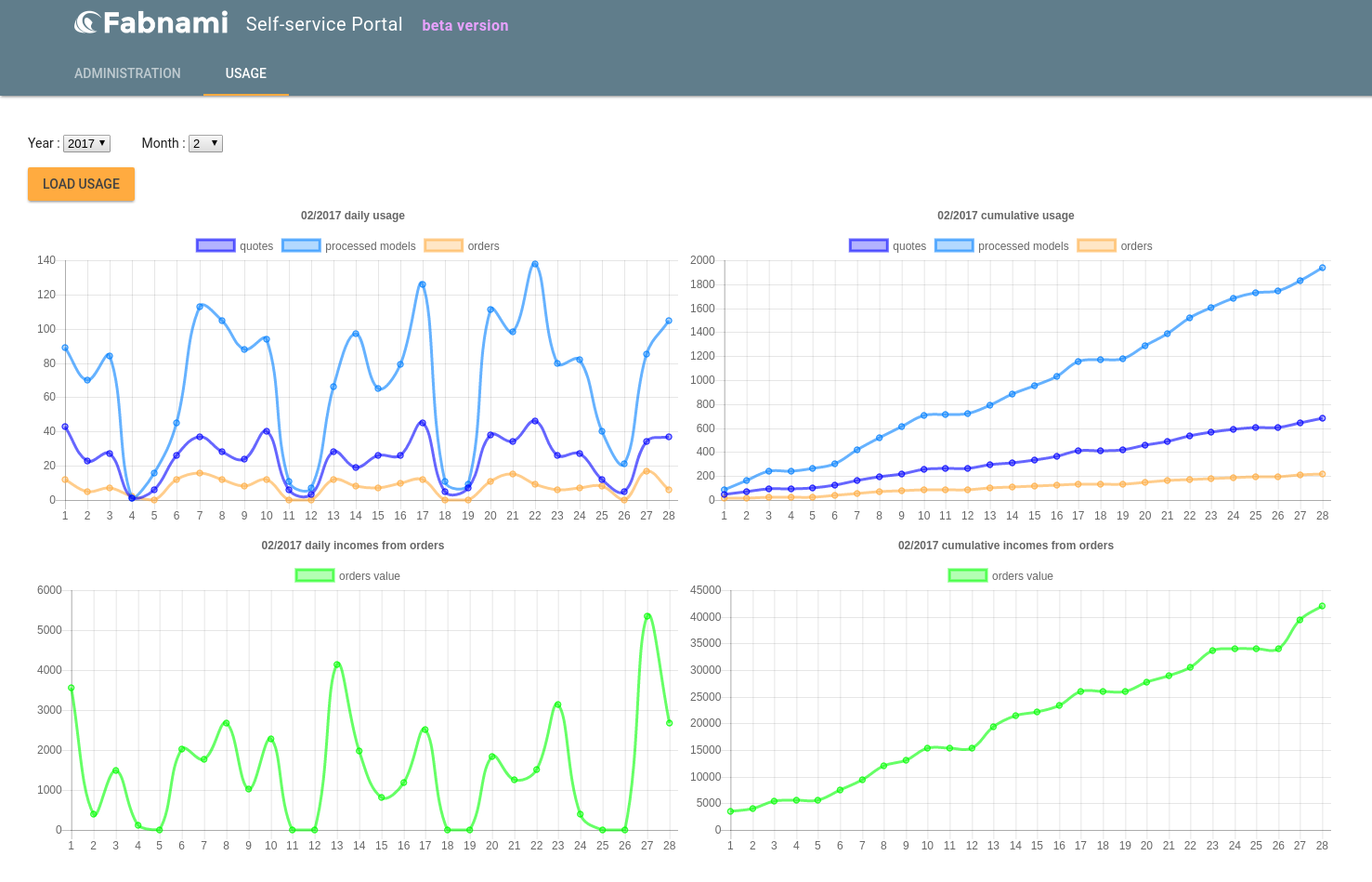Toggle orders series in daily usage legend
The width and height of the screenshot is (1372, 882).
[462, 246]
